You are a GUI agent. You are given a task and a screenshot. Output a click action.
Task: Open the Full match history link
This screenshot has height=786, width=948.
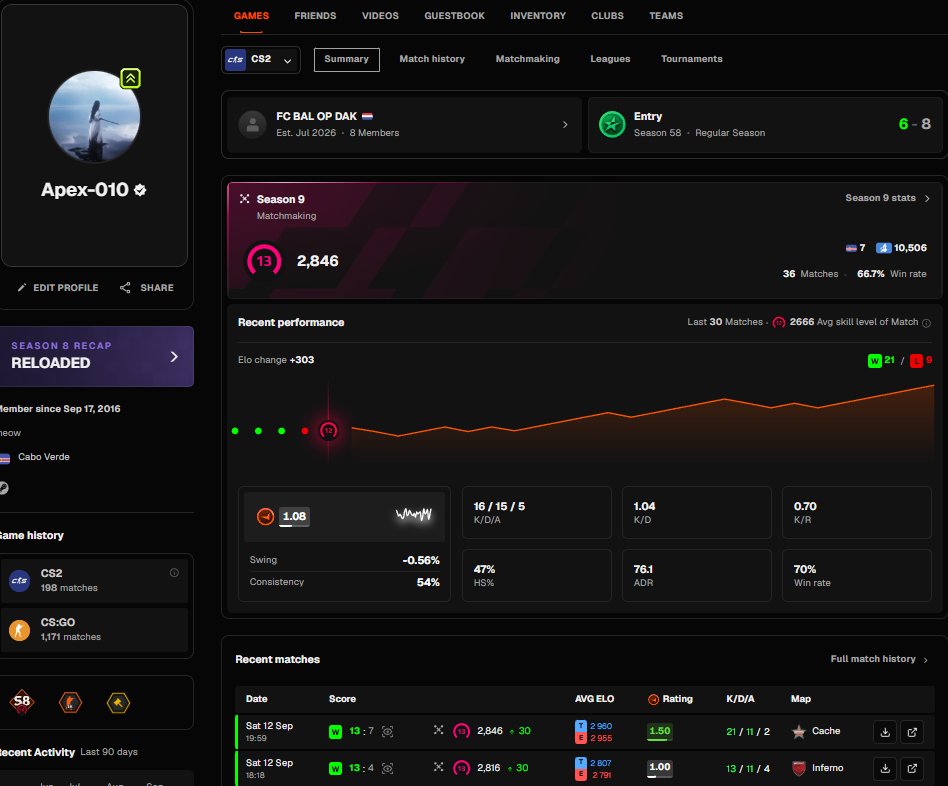(x=879, y=659)
